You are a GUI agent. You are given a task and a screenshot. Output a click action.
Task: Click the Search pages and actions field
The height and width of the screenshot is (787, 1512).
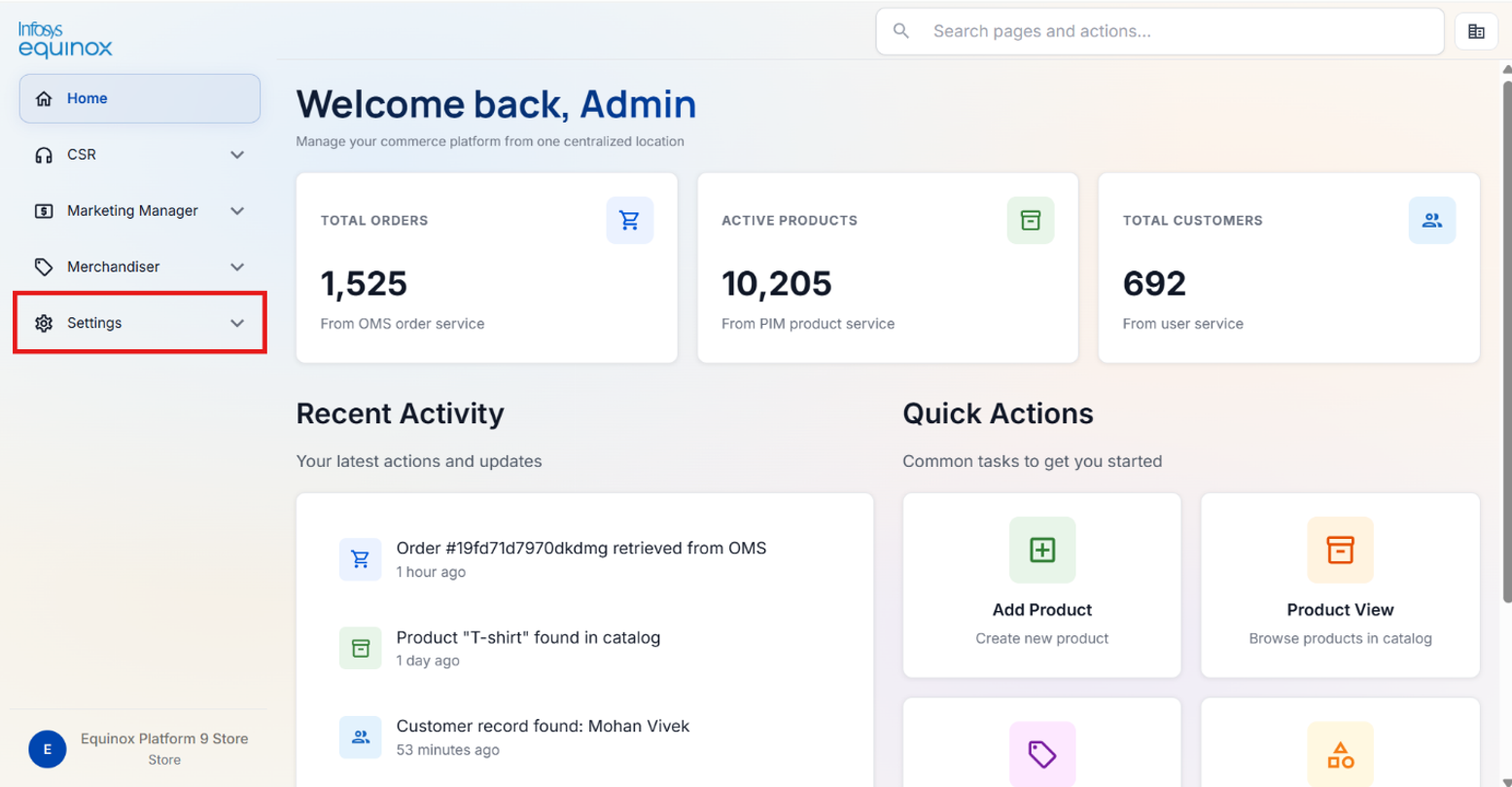click(1160, 31)
